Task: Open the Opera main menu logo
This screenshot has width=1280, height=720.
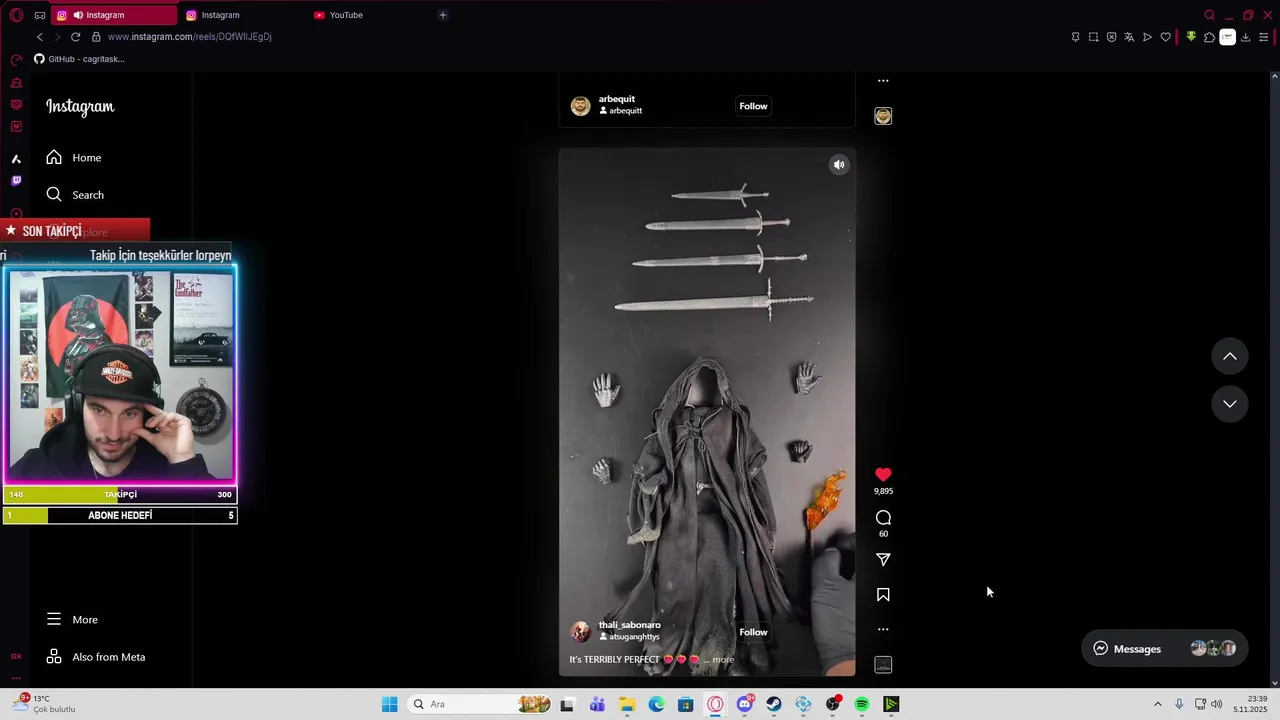Action: (16, 15)
